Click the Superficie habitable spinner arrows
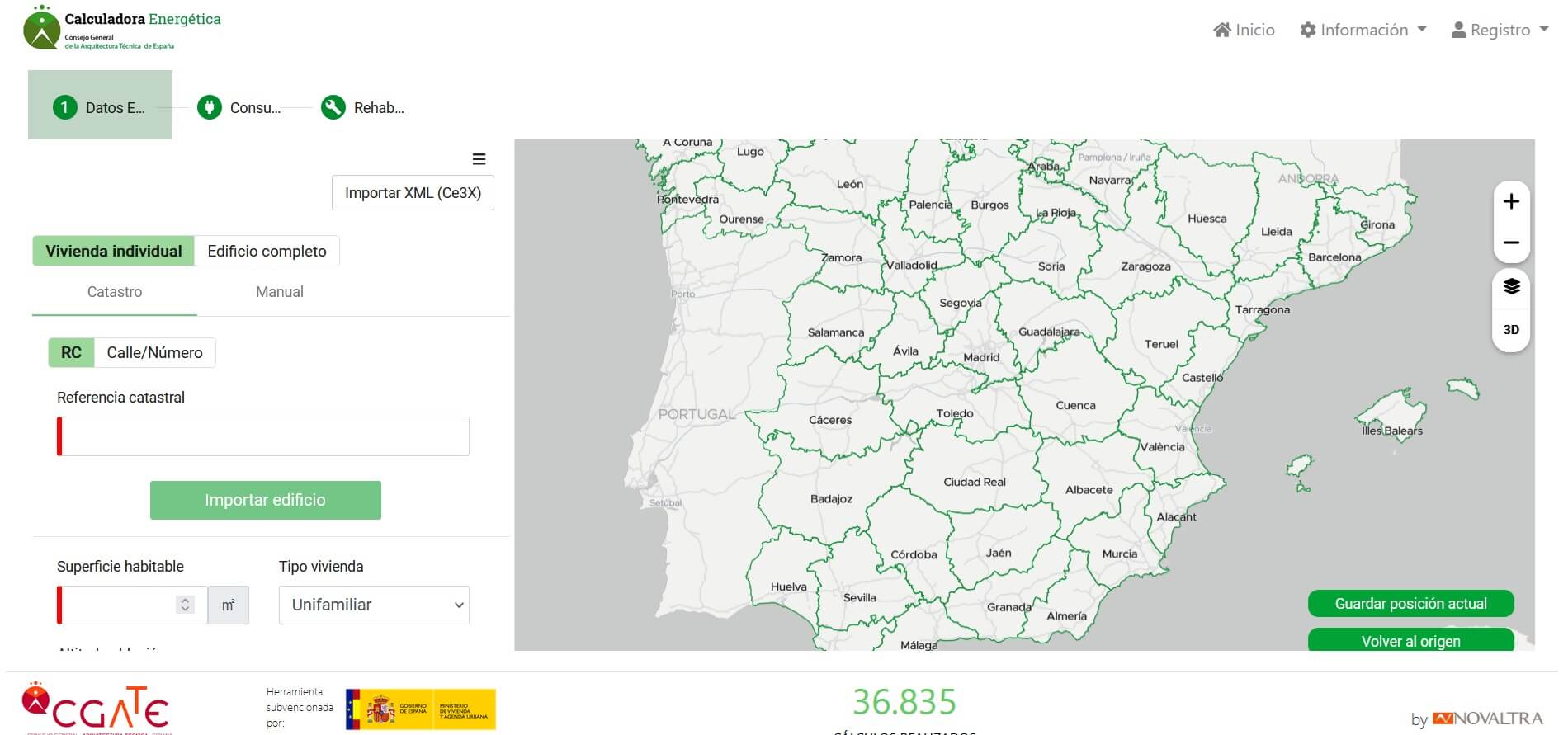The image size is (1568, 735). pyautogui.click(x=185, y=605)
